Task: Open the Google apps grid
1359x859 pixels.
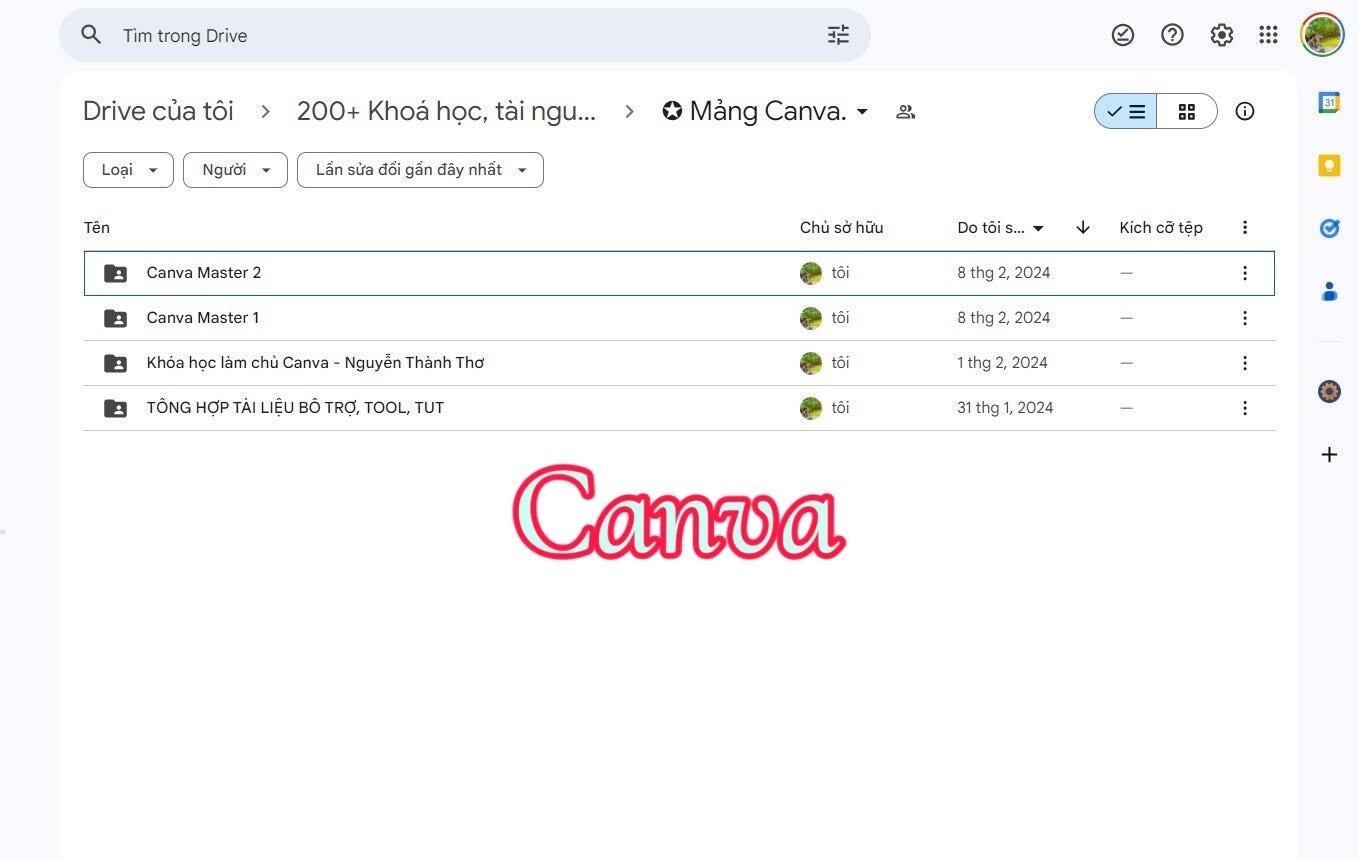Action: [x=1268, y=35]
